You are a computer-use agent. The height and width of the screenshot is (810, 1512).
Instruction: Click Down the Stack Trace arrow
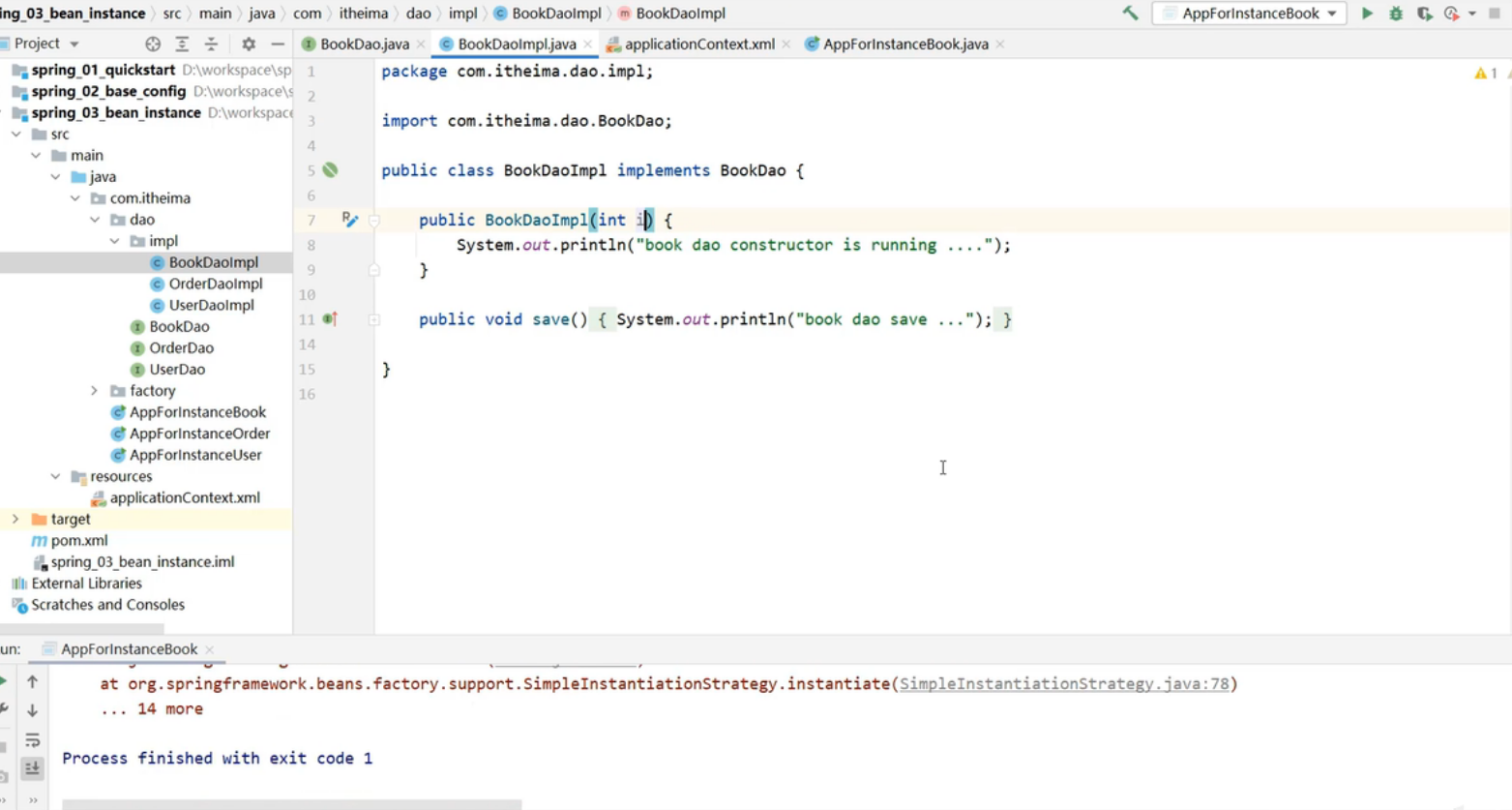click(32, 710)
